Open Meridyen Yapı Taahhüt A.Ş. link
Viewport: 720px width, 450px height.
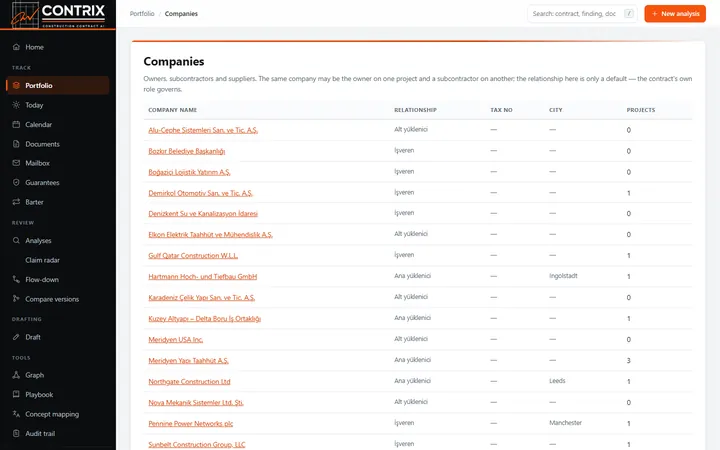point(188,361)
